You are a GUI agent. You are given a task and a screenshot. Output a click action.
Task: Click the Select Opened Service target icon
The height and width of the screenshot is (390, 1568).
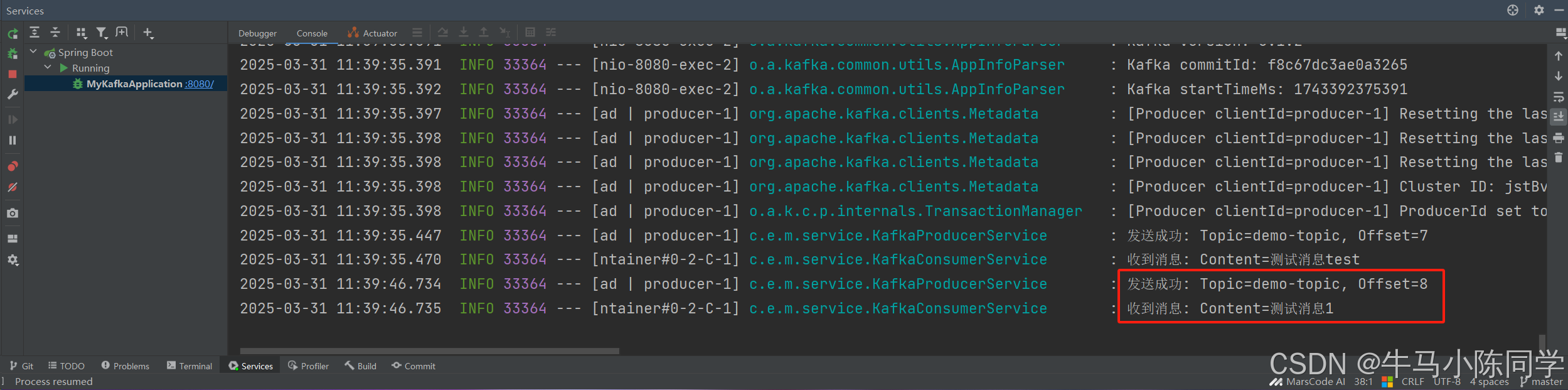click(1513, 10)
